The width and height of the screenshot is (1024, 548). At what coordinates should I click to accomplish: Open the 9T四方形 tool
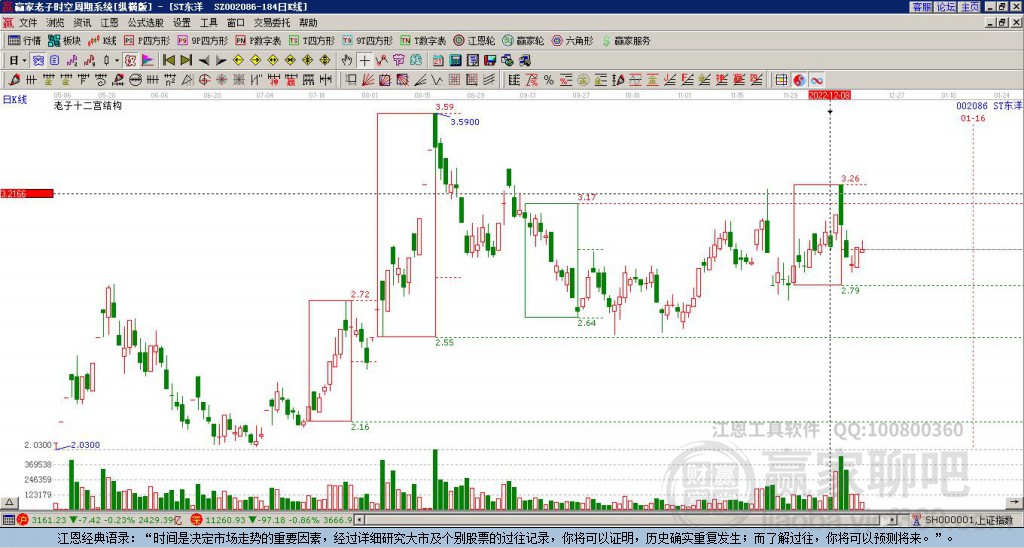coord(367,40)
